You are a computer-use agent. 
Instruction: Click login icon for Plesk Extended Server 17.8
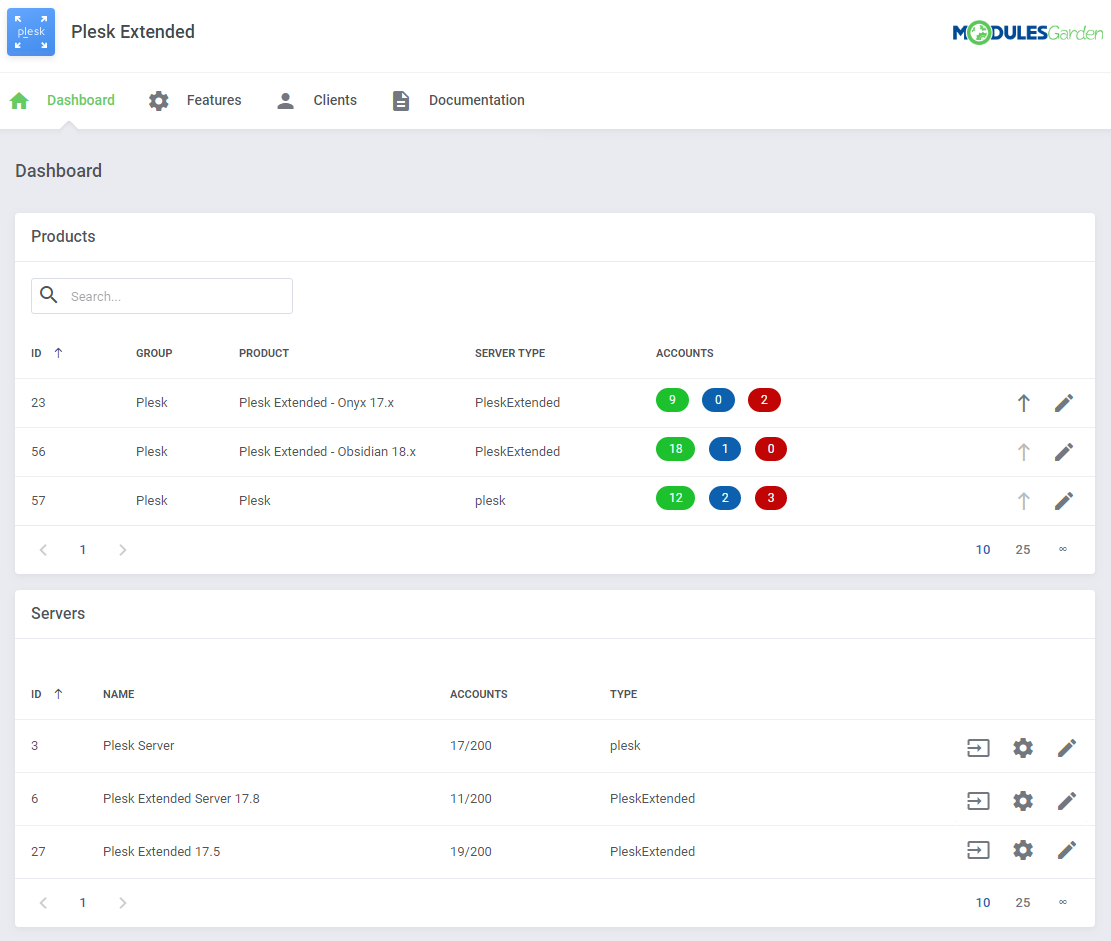pos(978,801)
